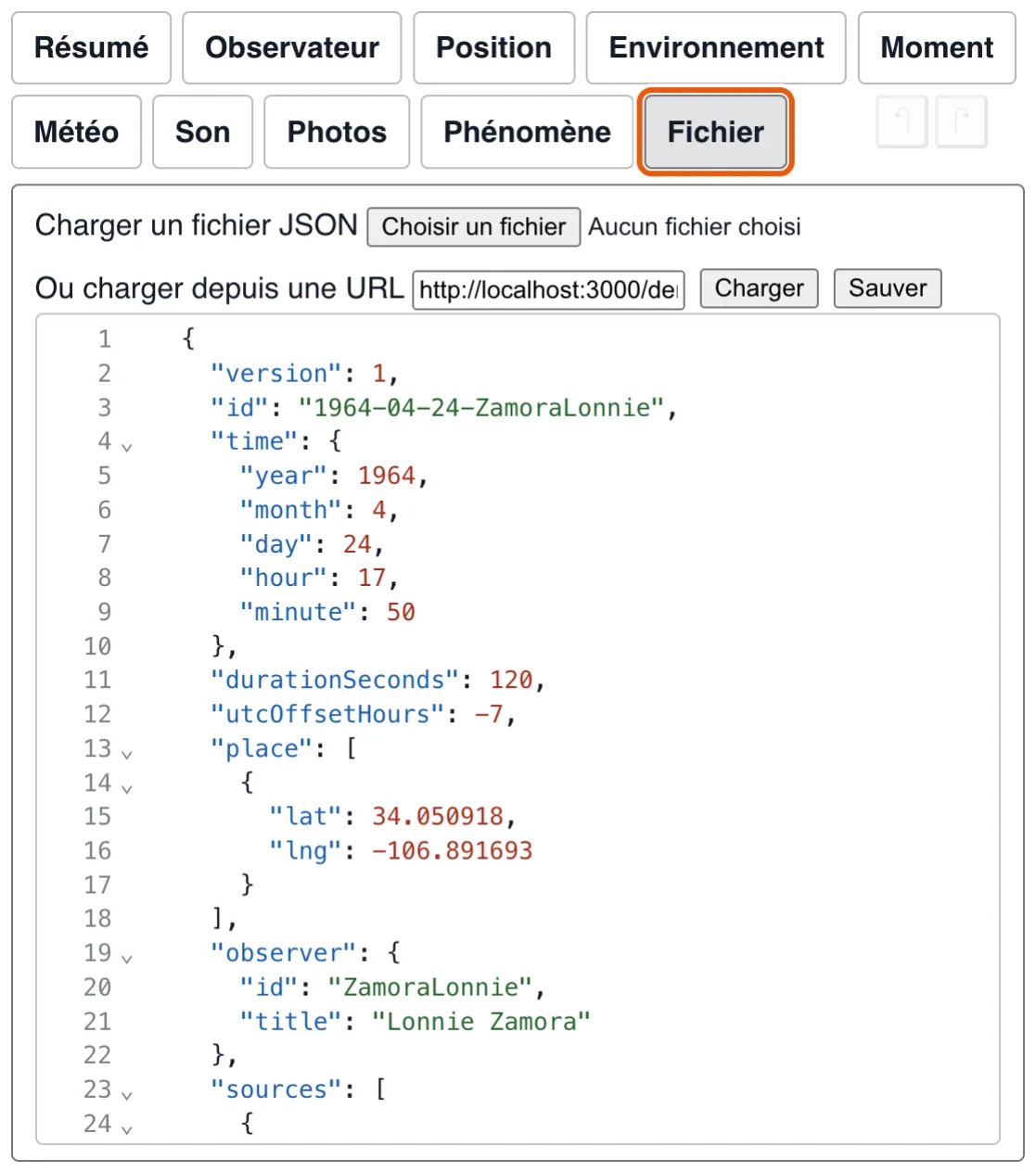Click the "version" key in the editor
This screenshot has height=1172, width=1036.
tap(276, 373)
